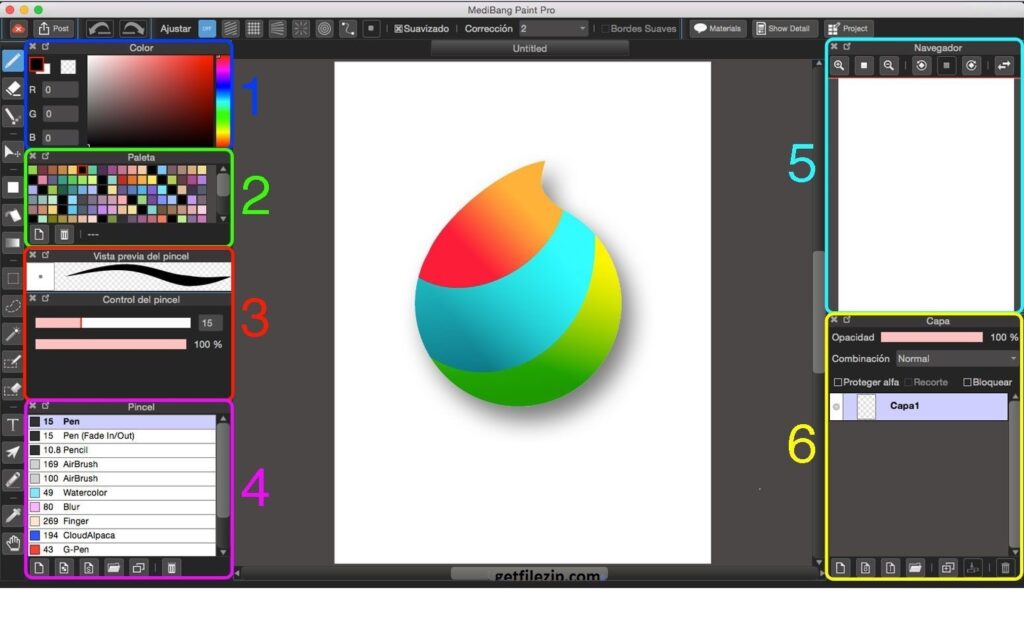Select the Watercolor brush
This screenshot has height=629, width=1024.
(x=121, y=492)
